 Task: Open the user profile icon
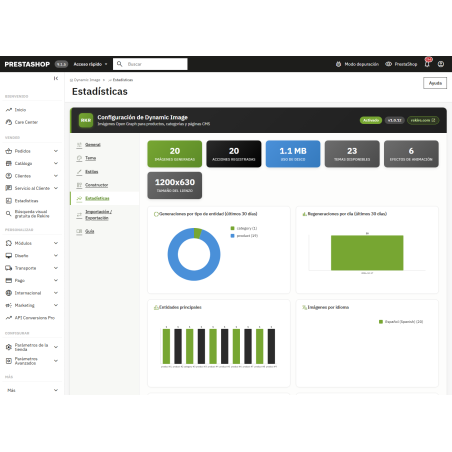(441, 64)
